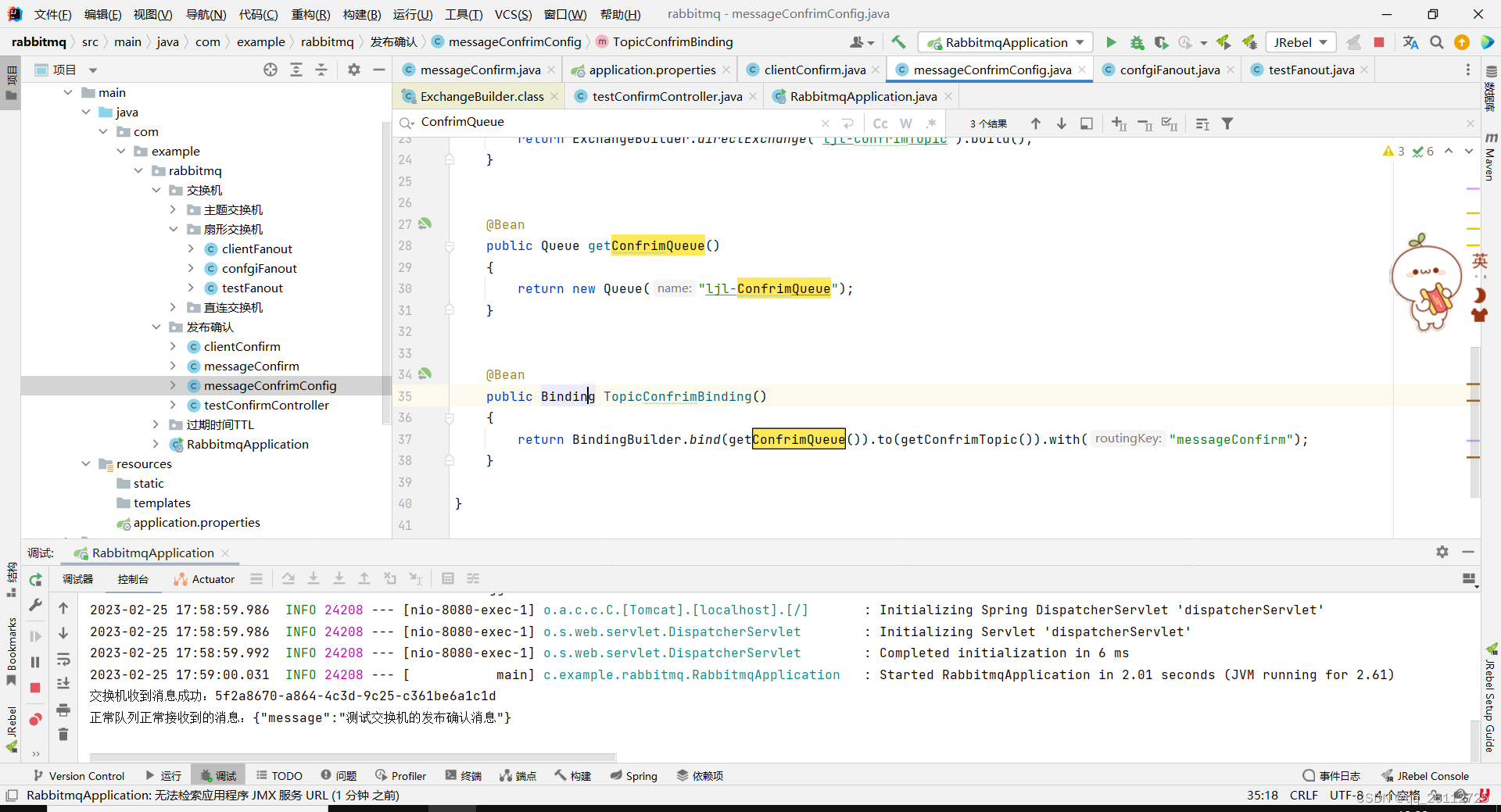Open JRebel dropdown in toolbar
Image resolution: width=1501 pixels, height=812 pixels.
tap(1301, 42)
